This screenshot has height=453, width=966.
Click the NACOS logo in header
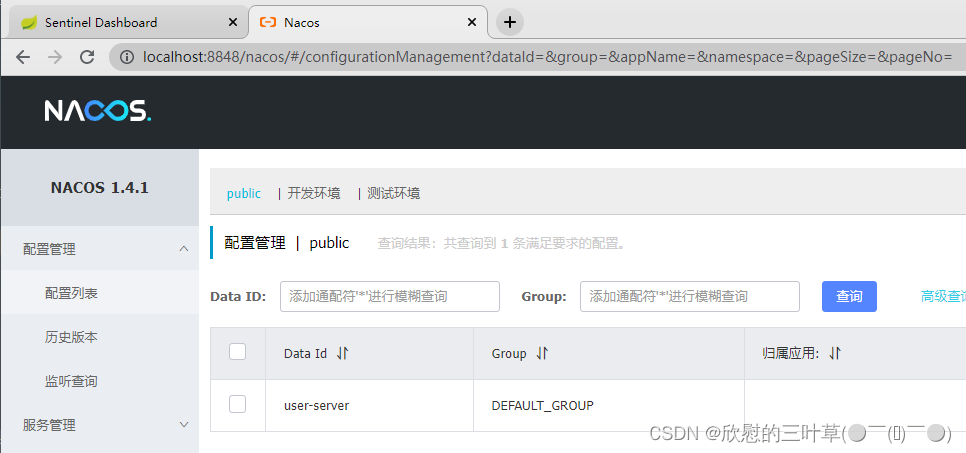[x=97, y=111]
